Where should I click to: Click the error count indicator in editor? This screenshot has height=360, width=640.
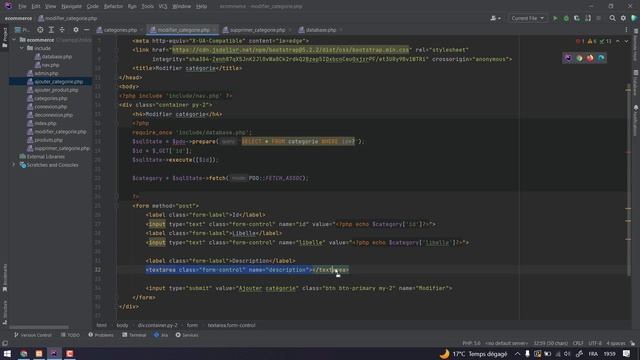coord(580,41)
